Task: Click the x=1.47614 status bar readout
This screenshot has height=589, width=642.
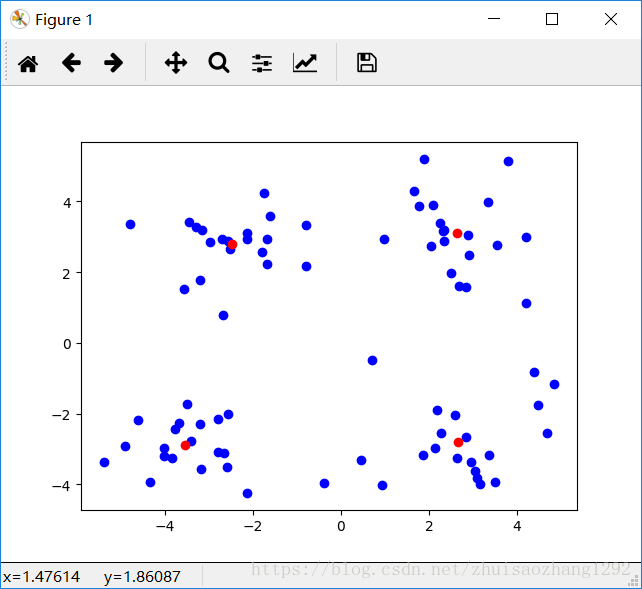Action: pyautogui.click(x=41, y=577)
